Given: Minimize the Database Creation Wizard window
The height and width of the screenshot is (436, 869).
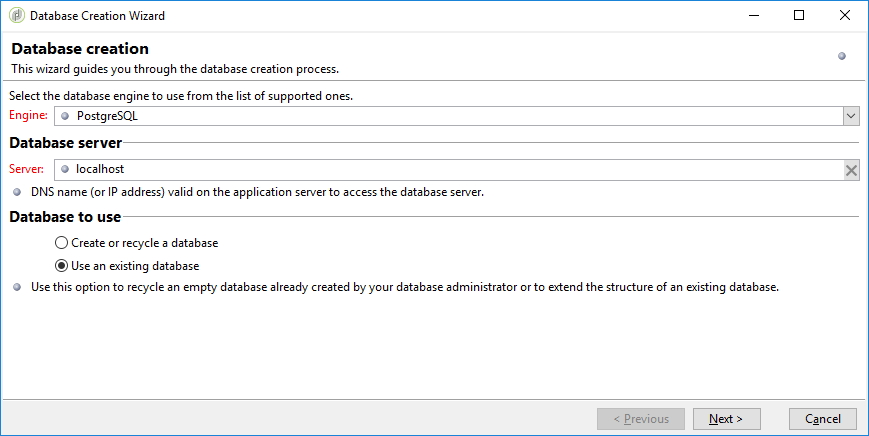Looking at the screenshot, I should click(753, 16).
